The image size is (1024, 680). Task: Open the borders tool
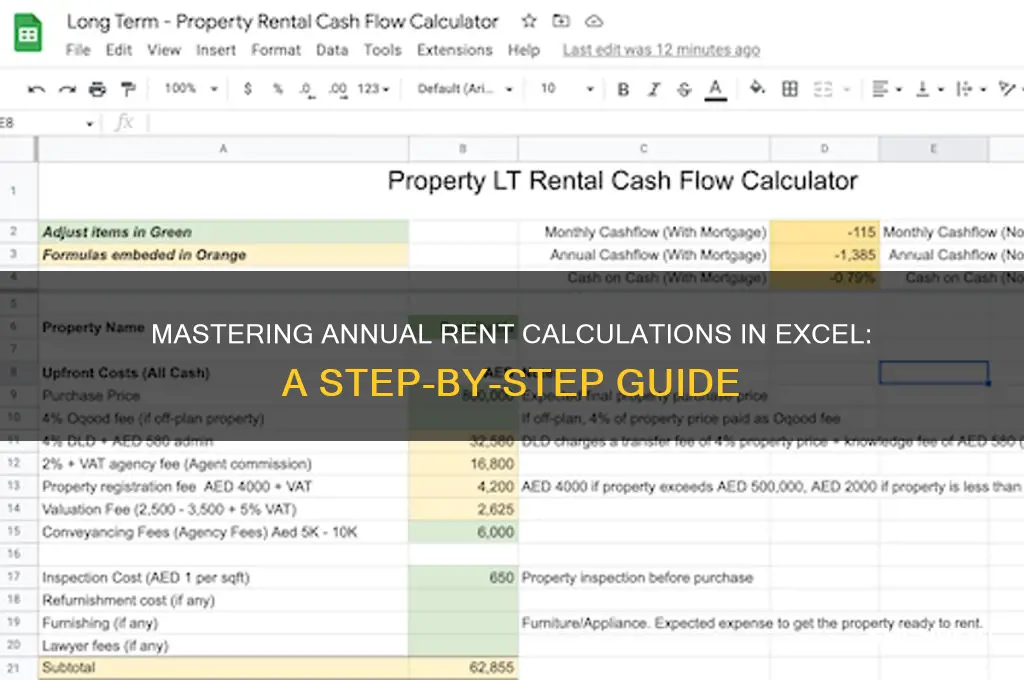point(790,88)
